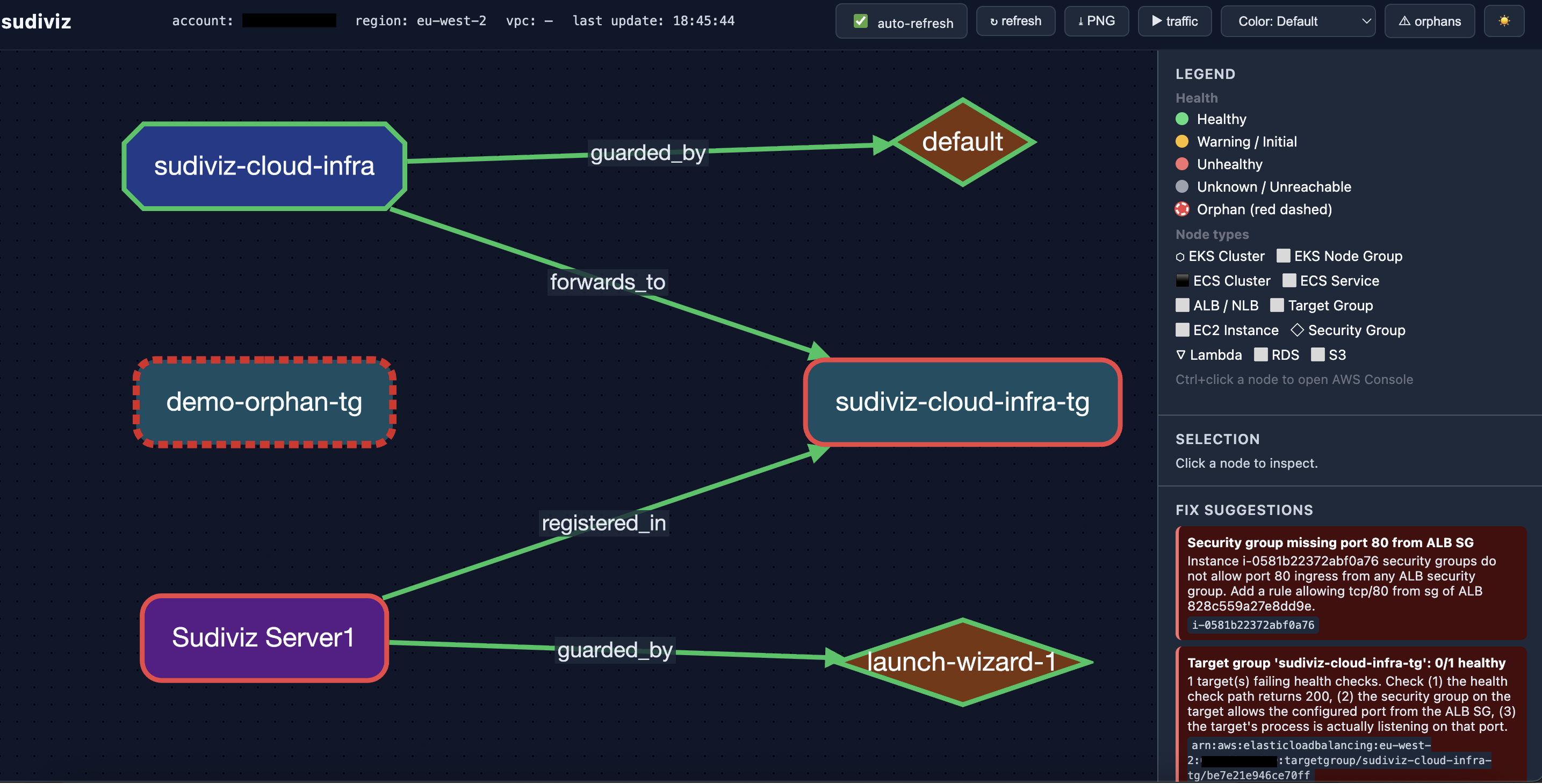Screen dimensions: 1542x784
Task: Toggle light theme with the sun icon
Action: coord(1504,21)
